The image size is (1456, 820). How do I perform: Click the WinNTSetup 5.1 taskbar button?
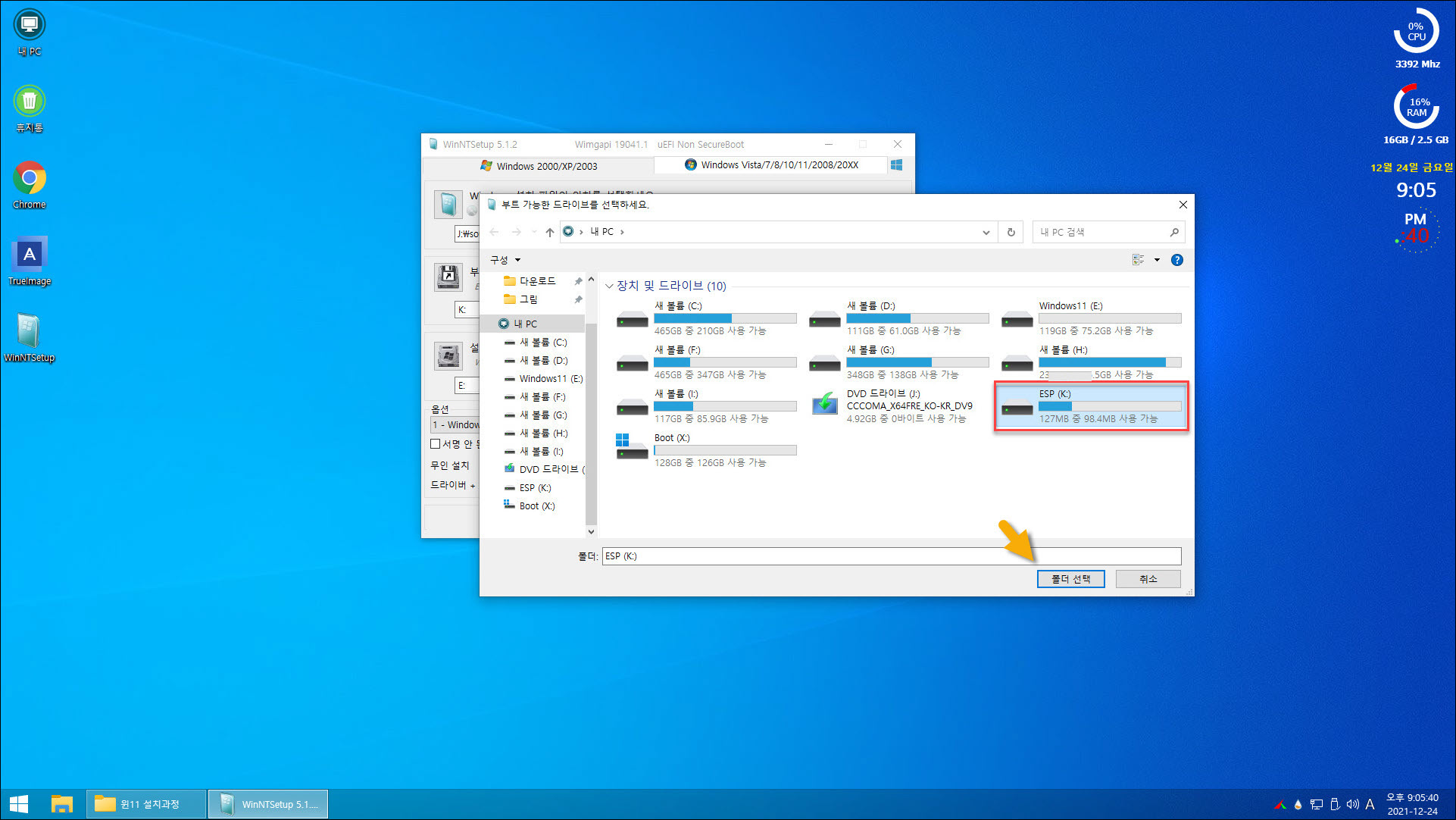point(268,804)
